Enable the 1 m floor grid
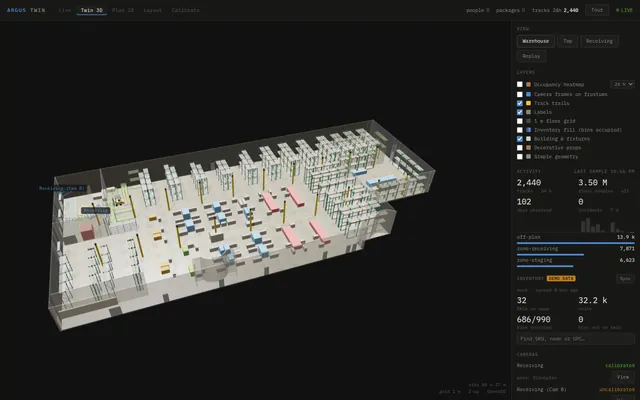Viewport: 640px width, 400px height. click(520, 121)
